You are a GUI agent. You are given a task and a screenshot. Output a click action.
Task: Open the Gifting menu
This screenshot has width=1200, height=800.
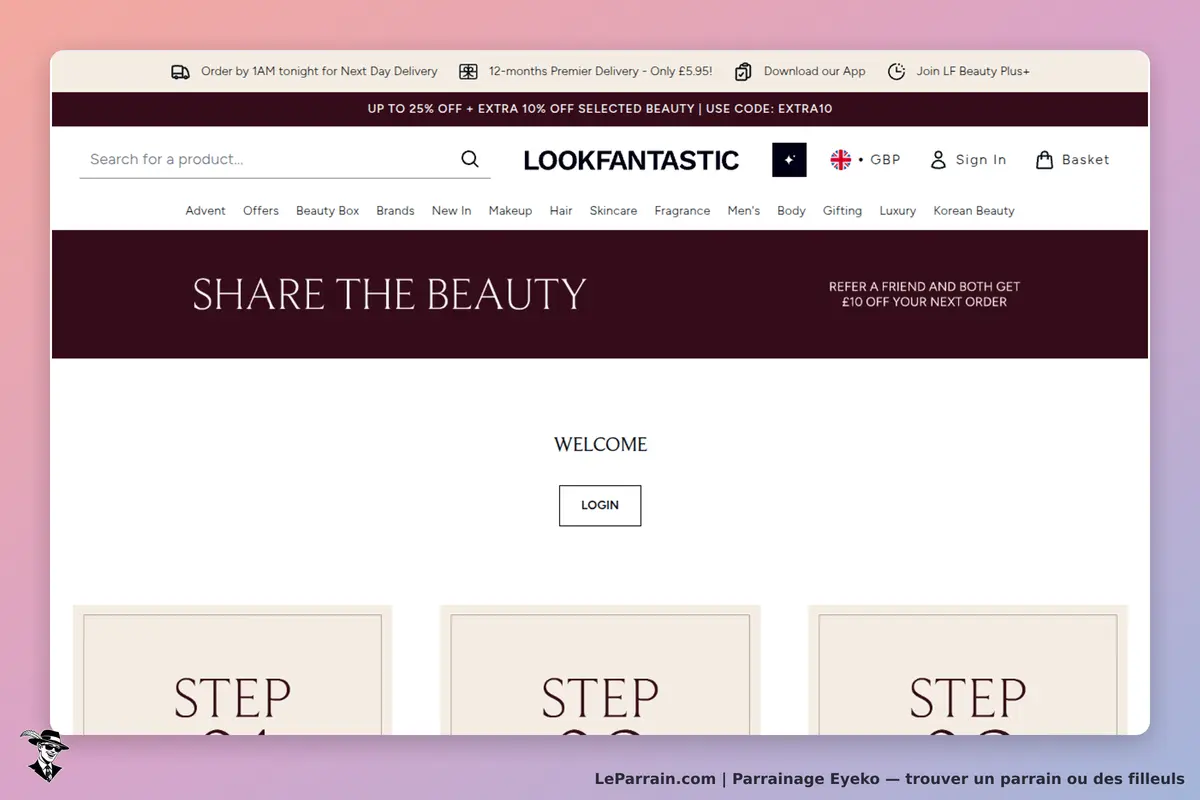pos(842,211)
